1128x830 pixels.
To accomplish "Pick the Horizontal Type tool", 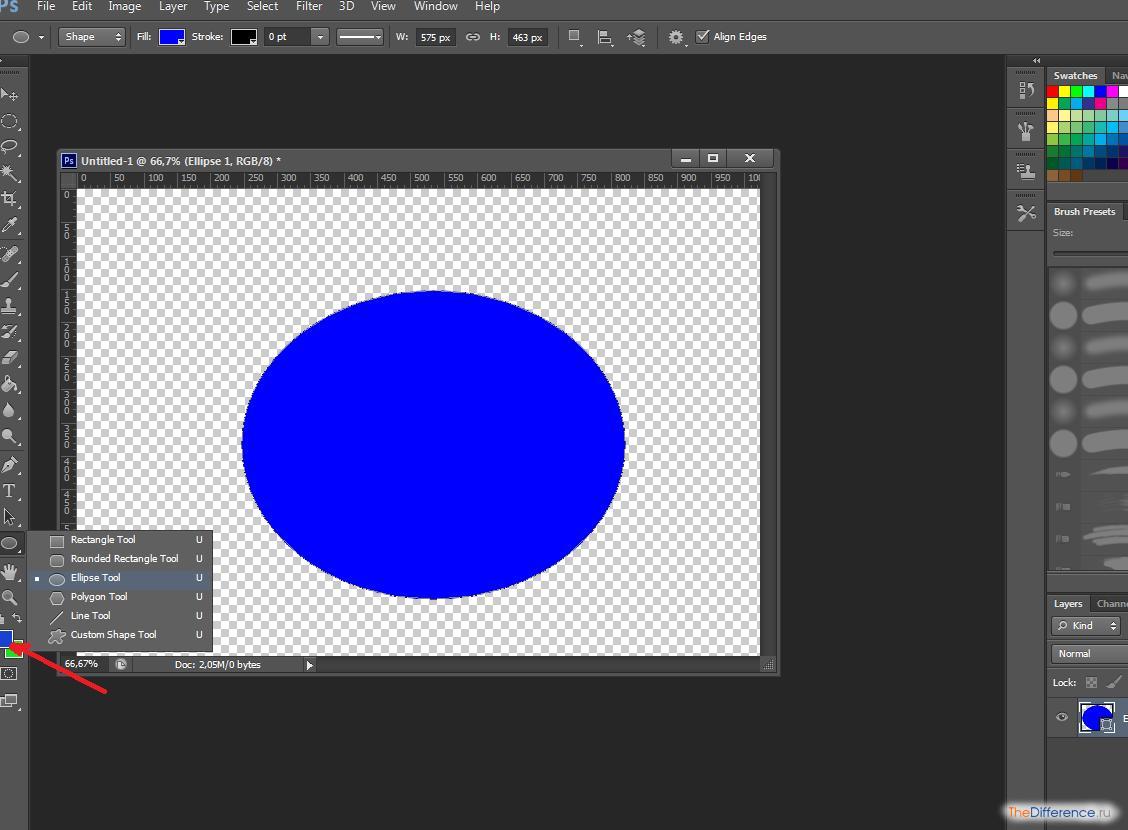I will (x=10, y=491).
